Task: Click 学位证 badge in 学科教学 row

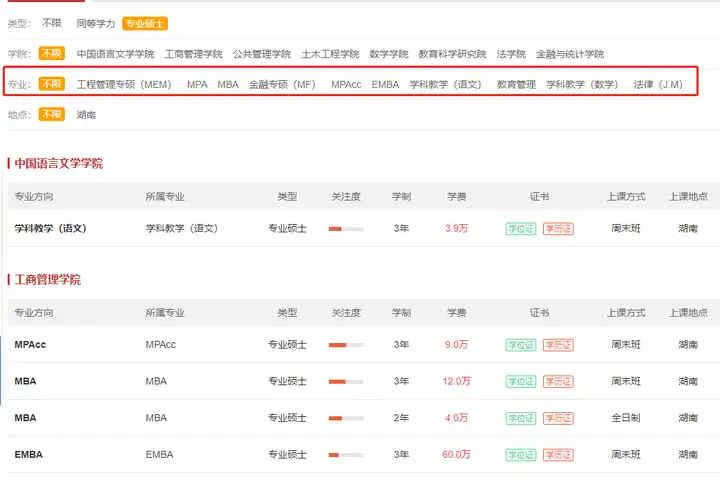Action: (521, 229)
